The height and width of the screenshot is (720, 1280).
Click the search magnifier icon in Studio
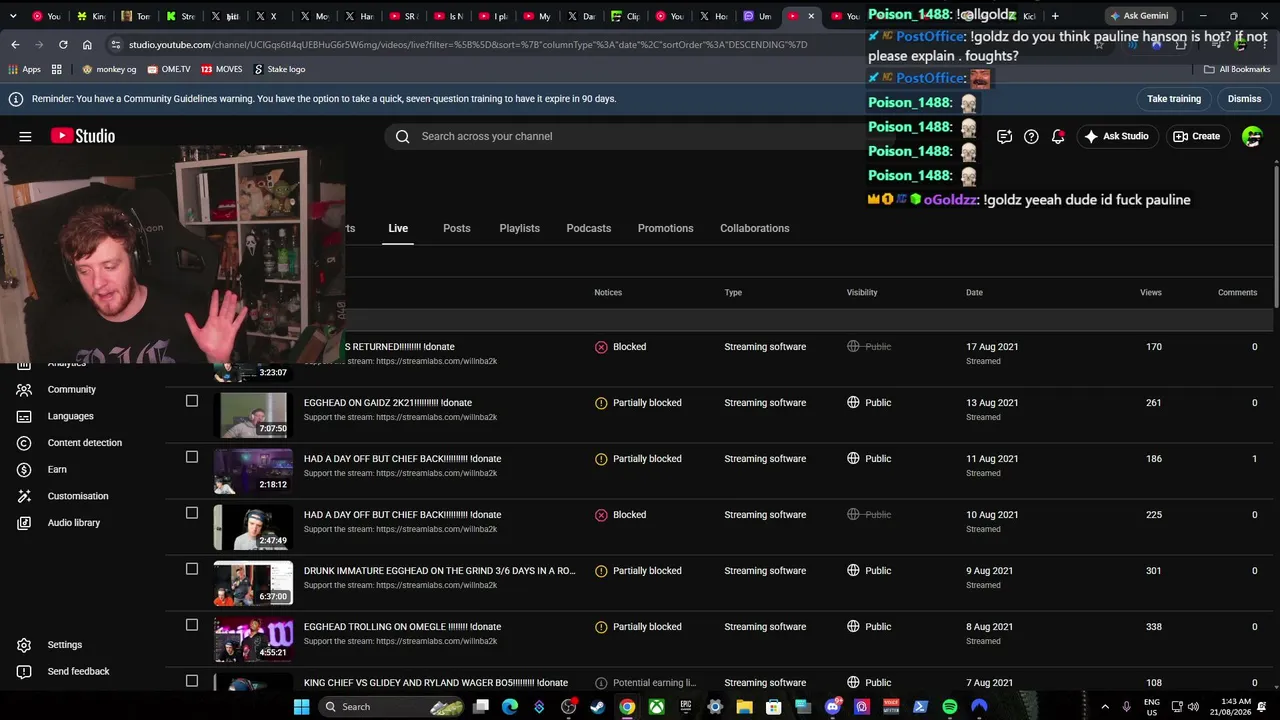click(402, 136)
